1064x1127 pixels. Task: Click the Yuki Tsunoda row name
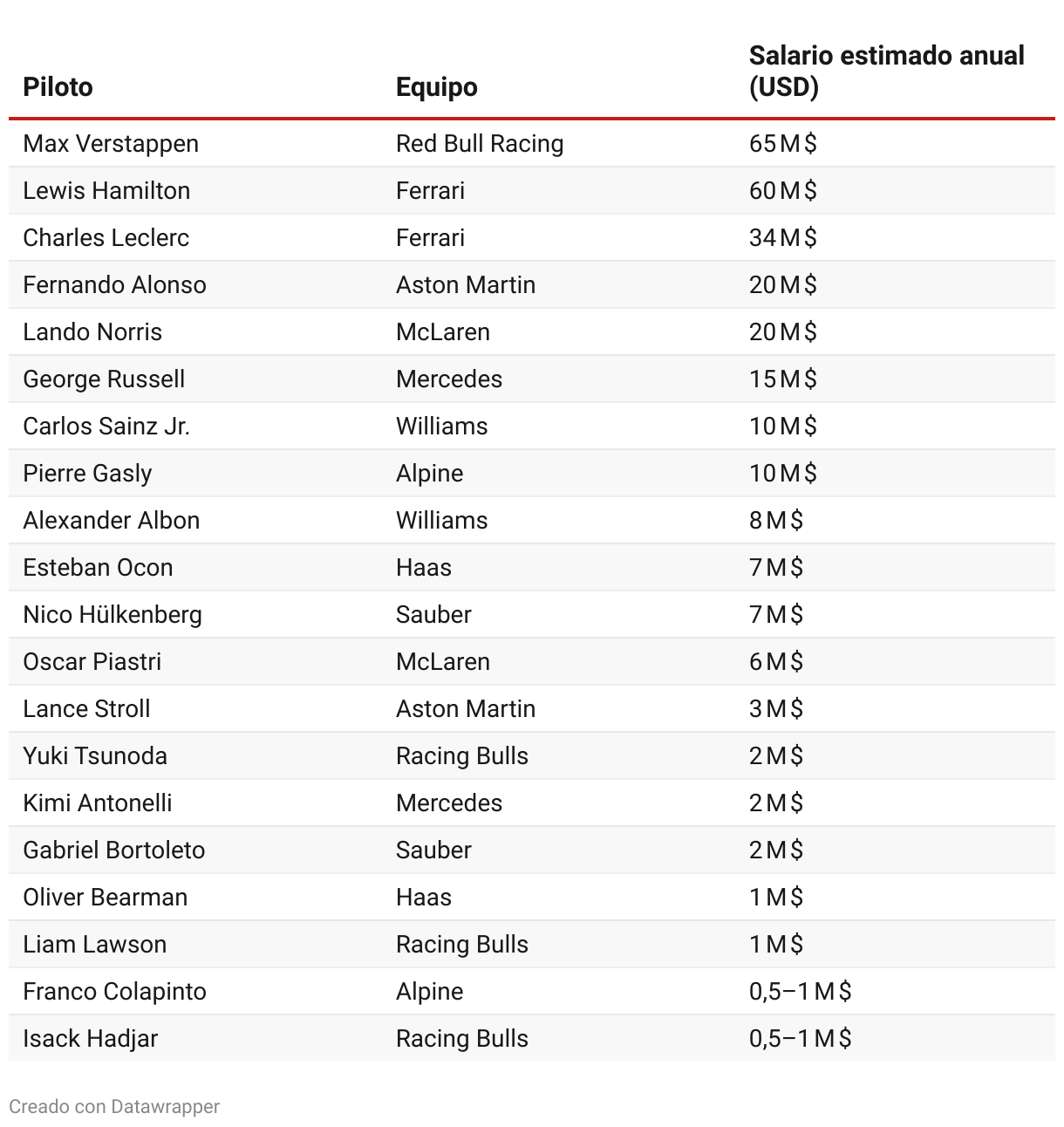point(95,756)
